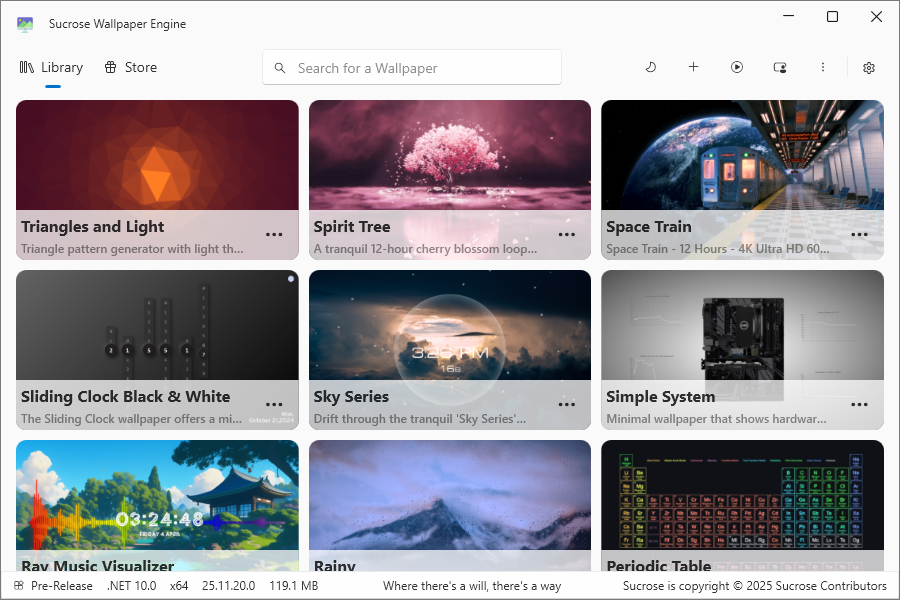Click the search magnifier icon

[280, 67]
